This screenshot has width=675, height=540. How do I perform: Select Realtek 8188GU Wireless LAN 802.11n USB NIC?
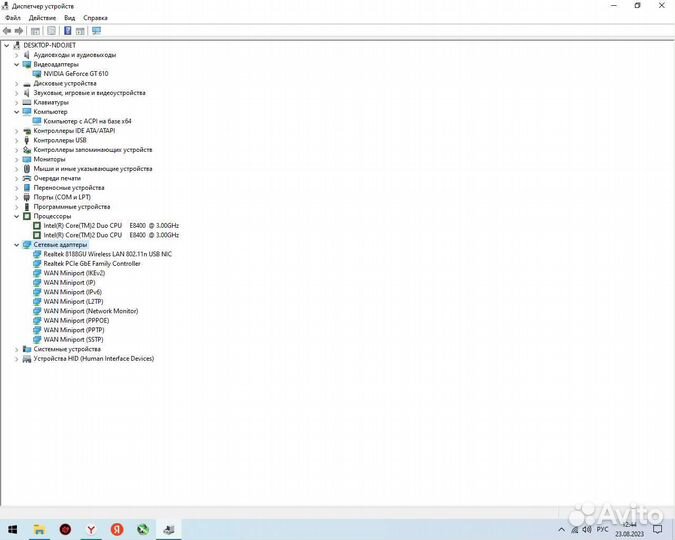[x=108, y=254]
